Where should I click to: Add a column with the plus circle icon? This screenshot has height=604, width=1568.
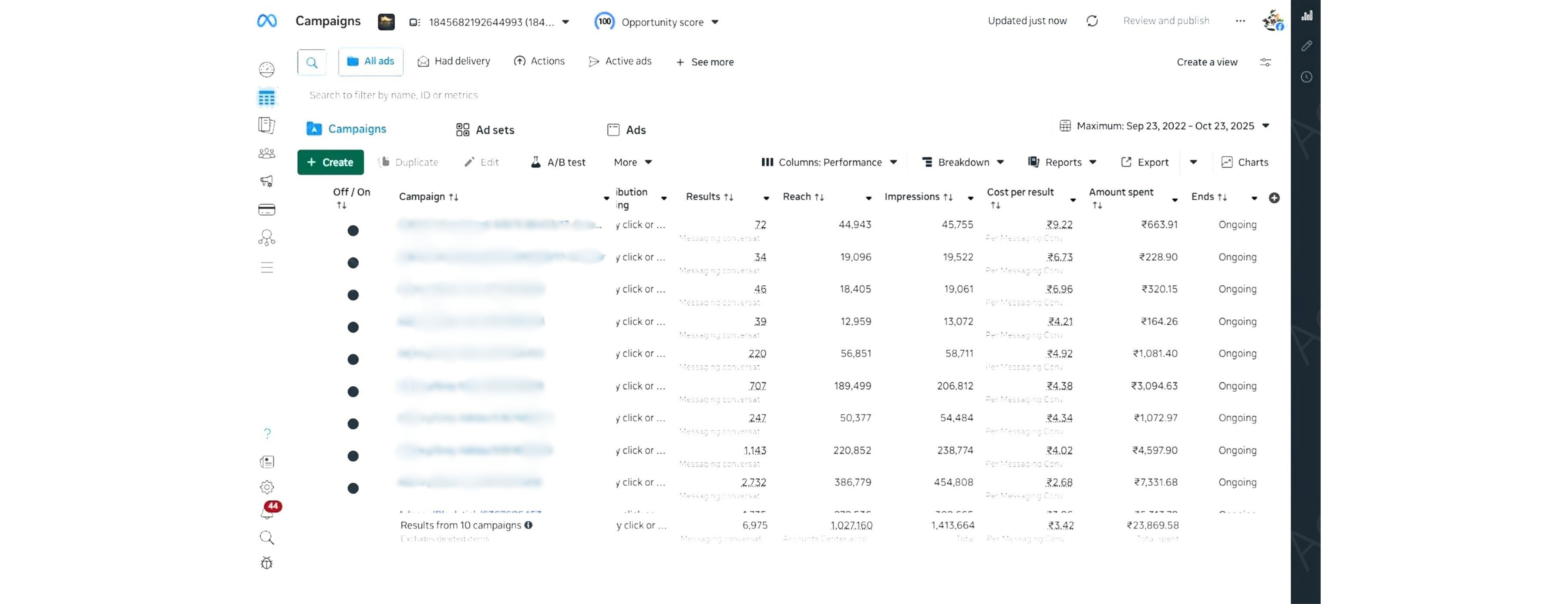tap(1274, 198)
